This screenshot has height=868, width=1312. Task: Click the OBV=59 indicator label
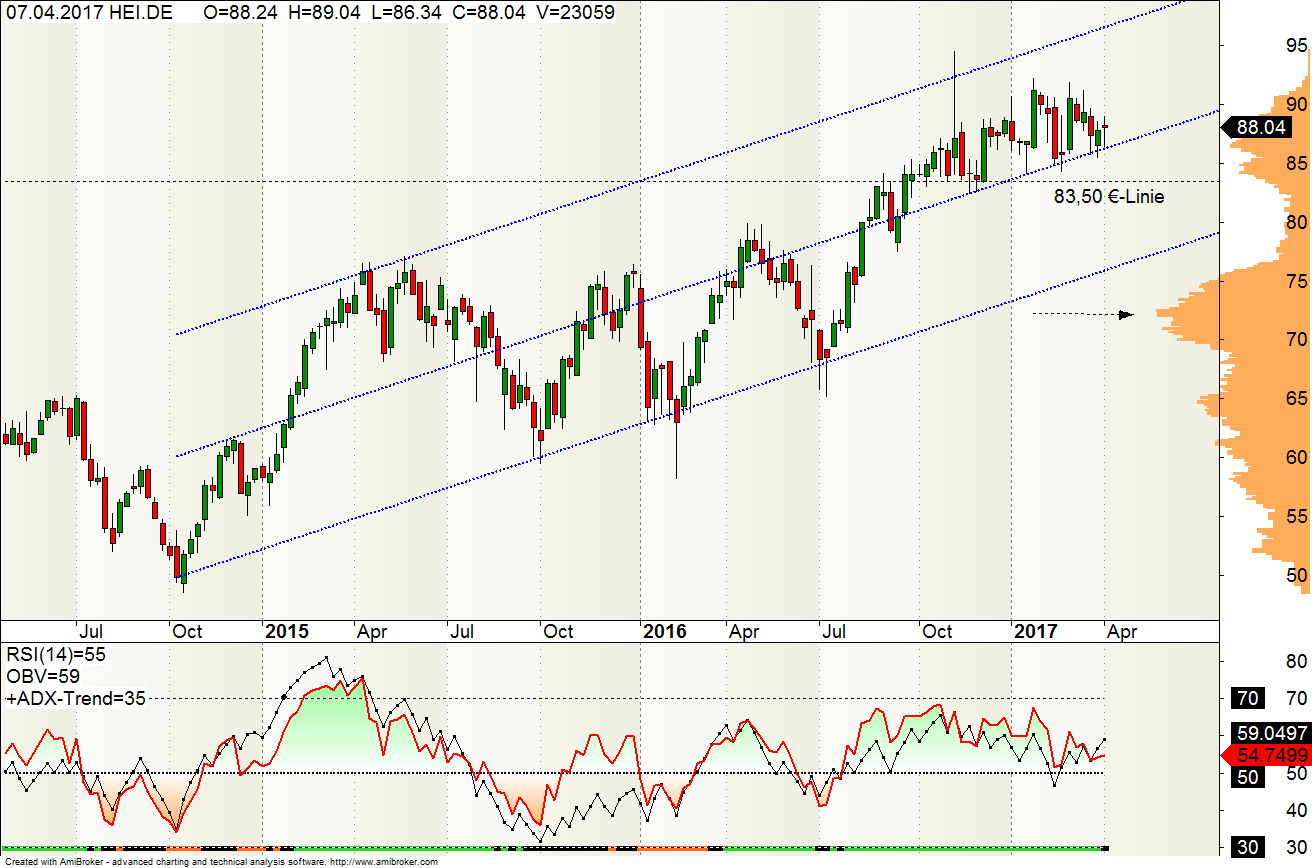43,676
